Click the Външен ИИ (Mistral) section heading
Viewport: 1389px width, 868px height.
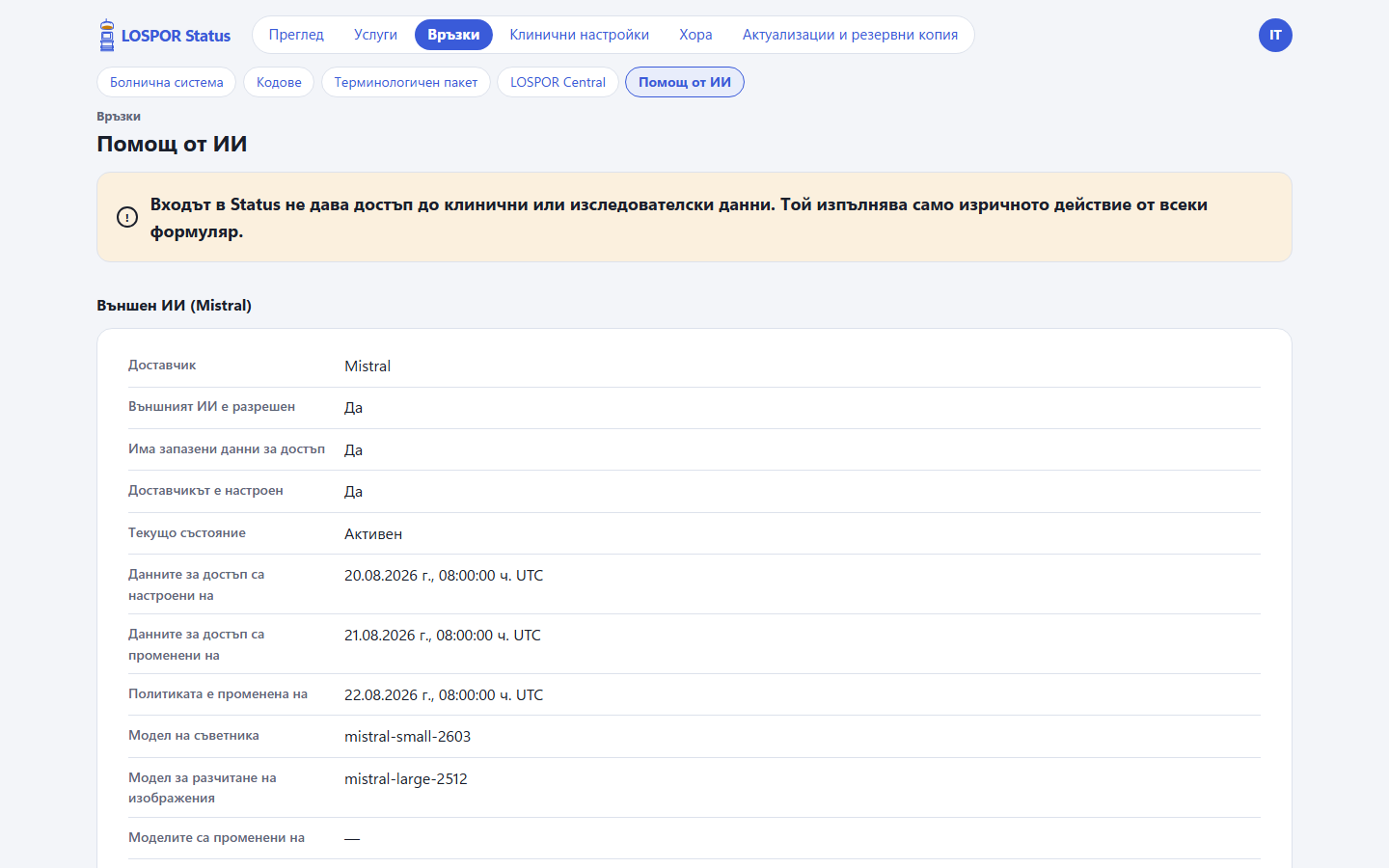[x=174, y=306]
